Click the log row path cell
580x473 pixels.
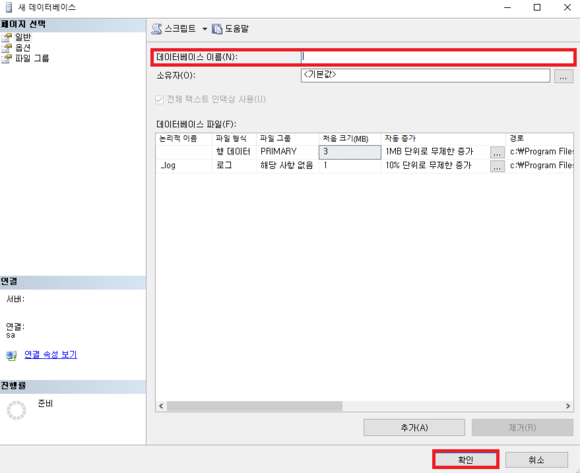click(540, 166)
